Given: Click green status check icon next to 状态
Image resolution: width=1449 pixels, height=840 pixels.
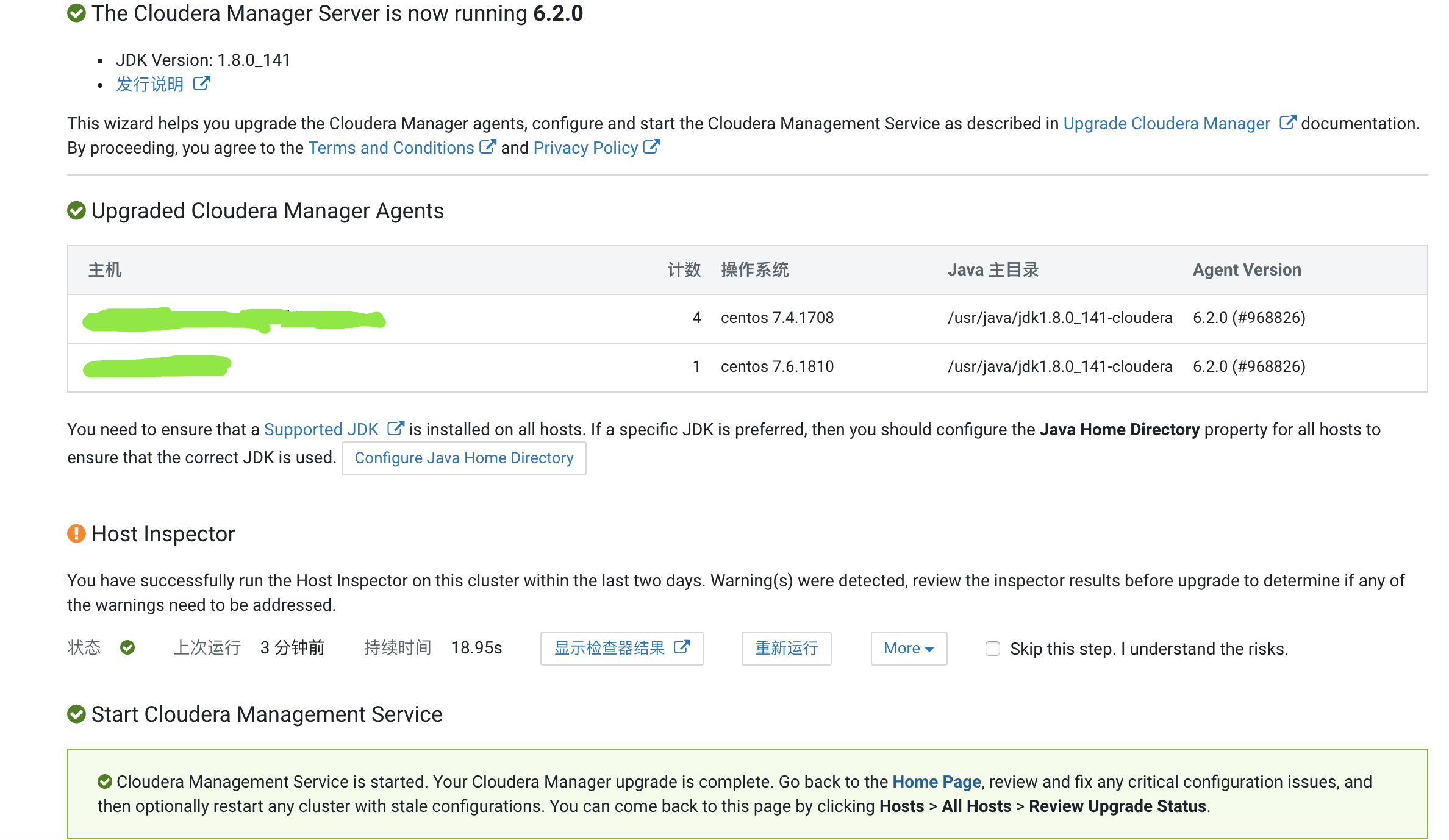Looking at the screenshot, I should click(x=127, y=647).
